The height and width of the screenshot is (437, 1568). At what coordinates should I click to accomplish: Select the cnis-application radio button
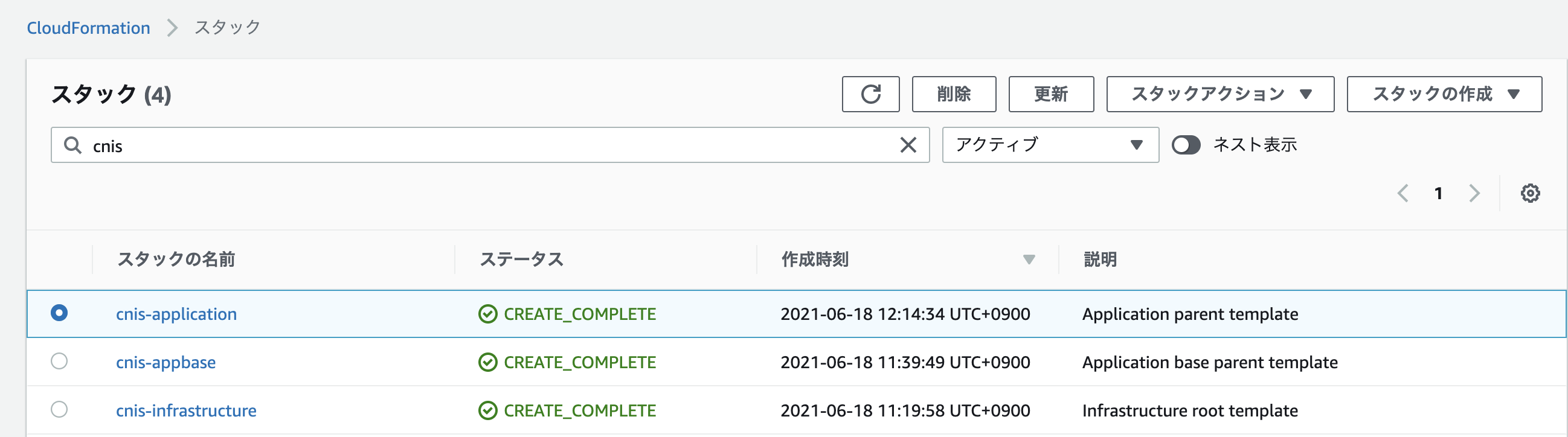pos(59,313)
